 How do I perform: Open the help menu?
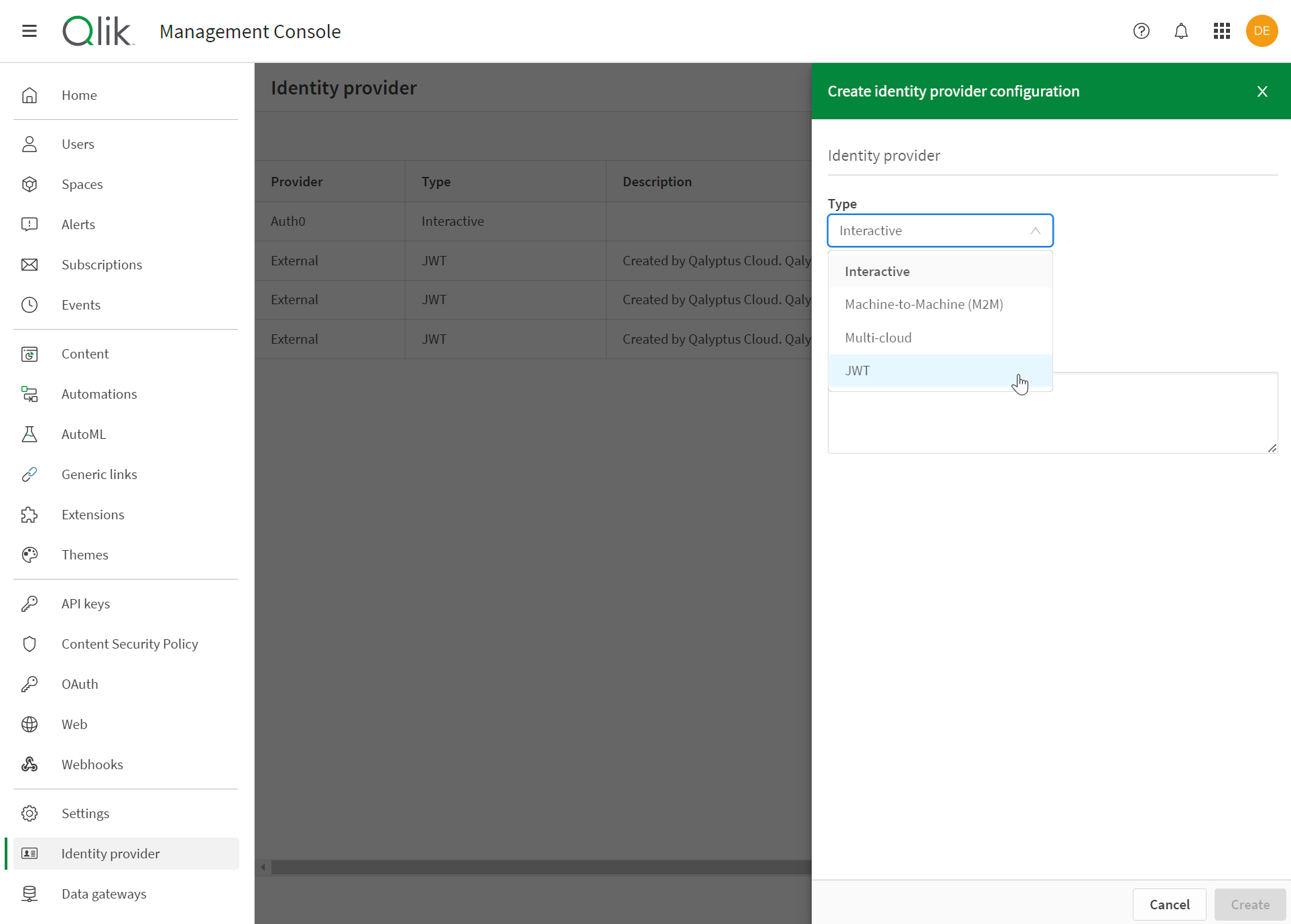[x=1141, y=31]
